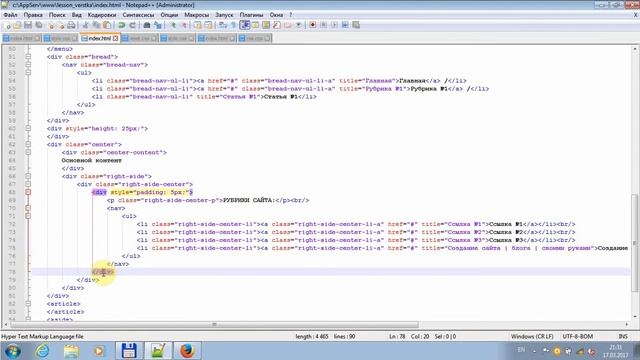
Task: Collapse the fold marker on line 51
Action: point(28,57)
